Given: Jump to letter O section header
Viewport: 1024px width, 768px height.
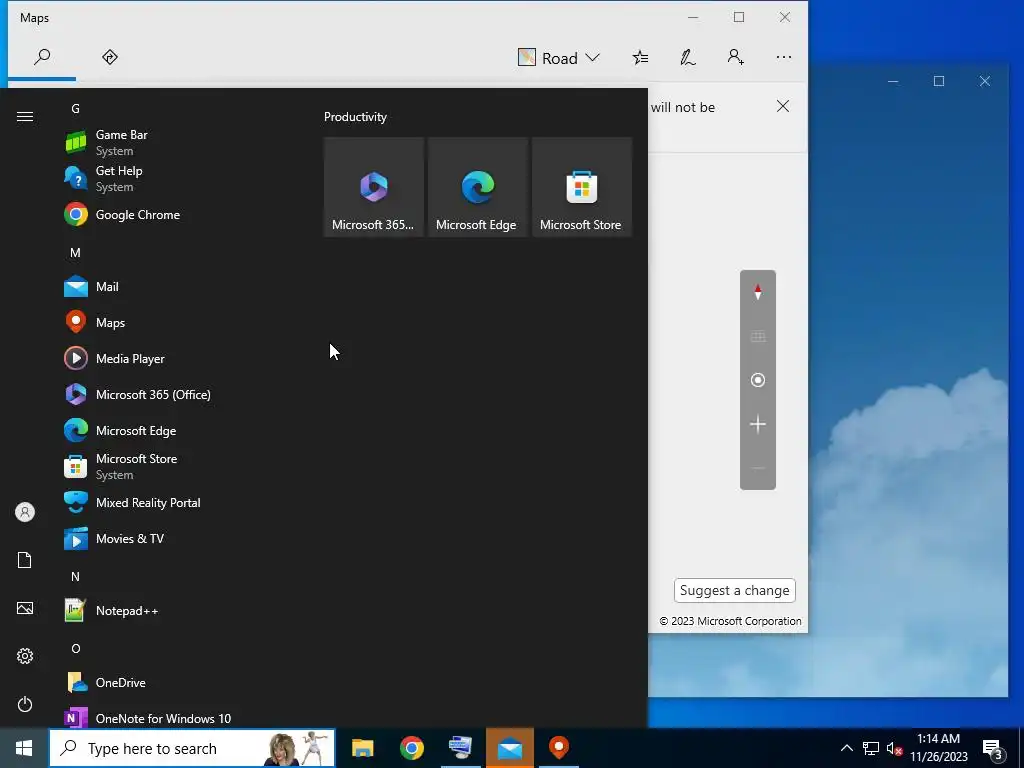Looking at the screenshot, I should (76, 648).
